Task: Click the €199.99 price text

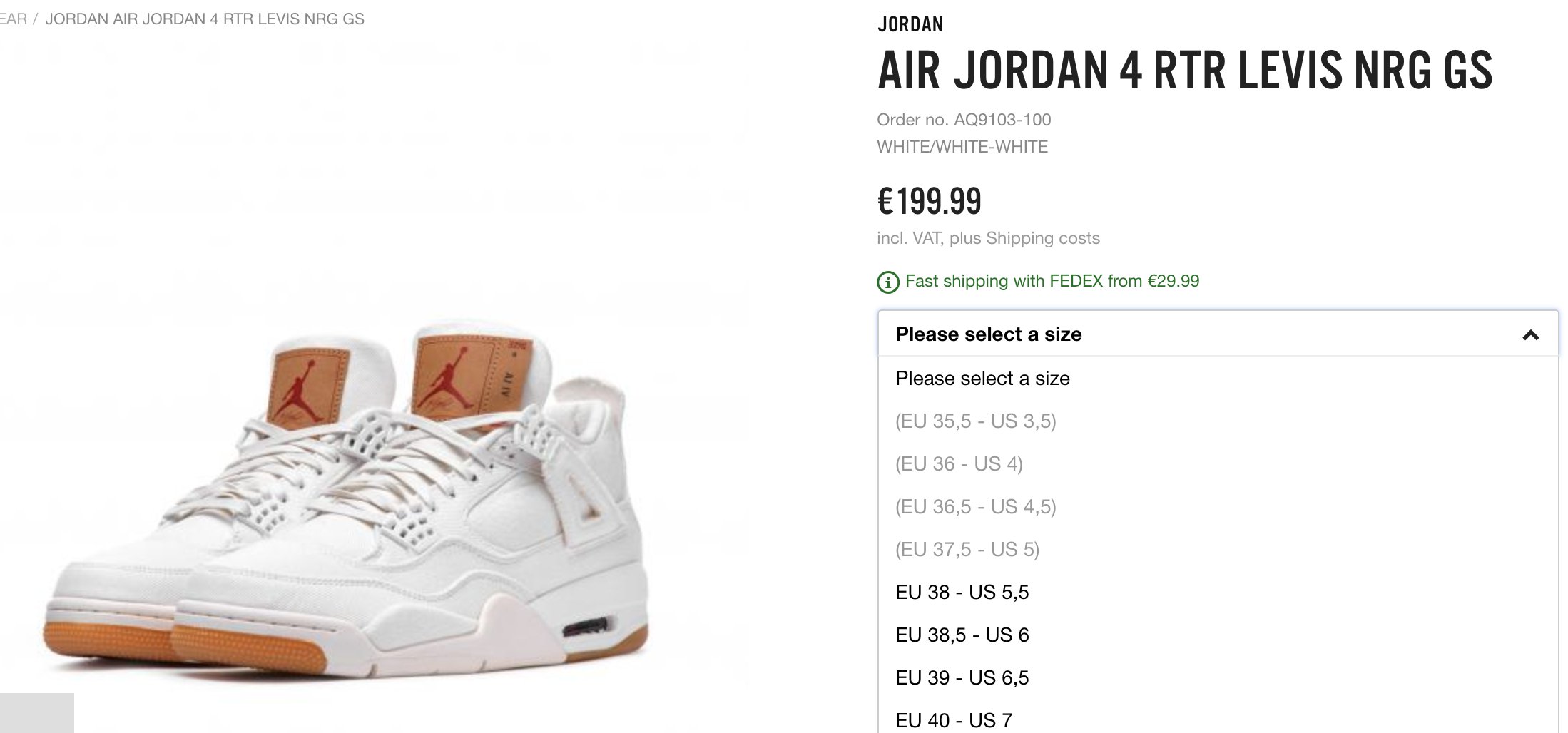Action: (930, 200)
